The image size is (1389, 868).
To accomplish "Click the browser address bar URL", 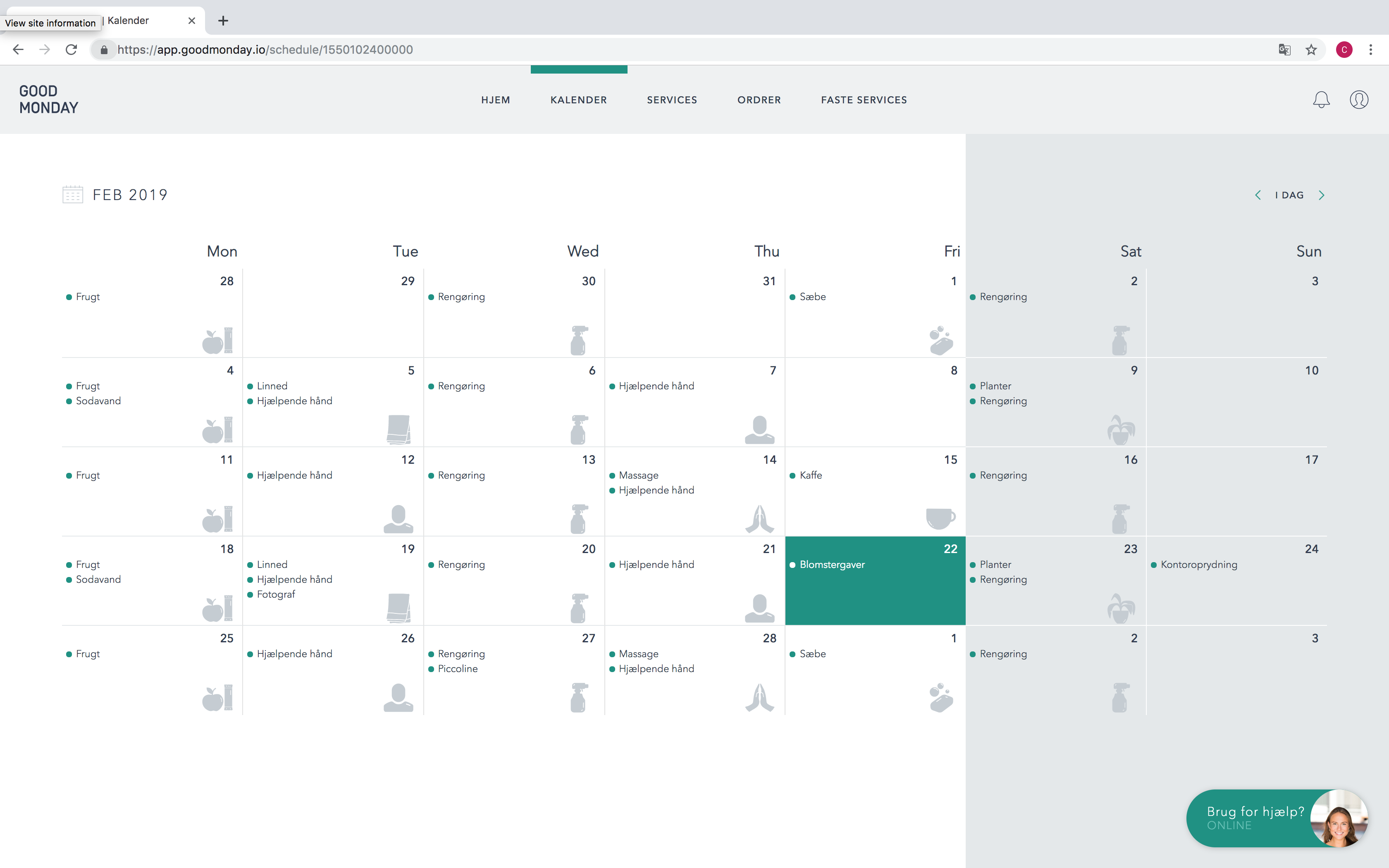I will pos(265,50).
